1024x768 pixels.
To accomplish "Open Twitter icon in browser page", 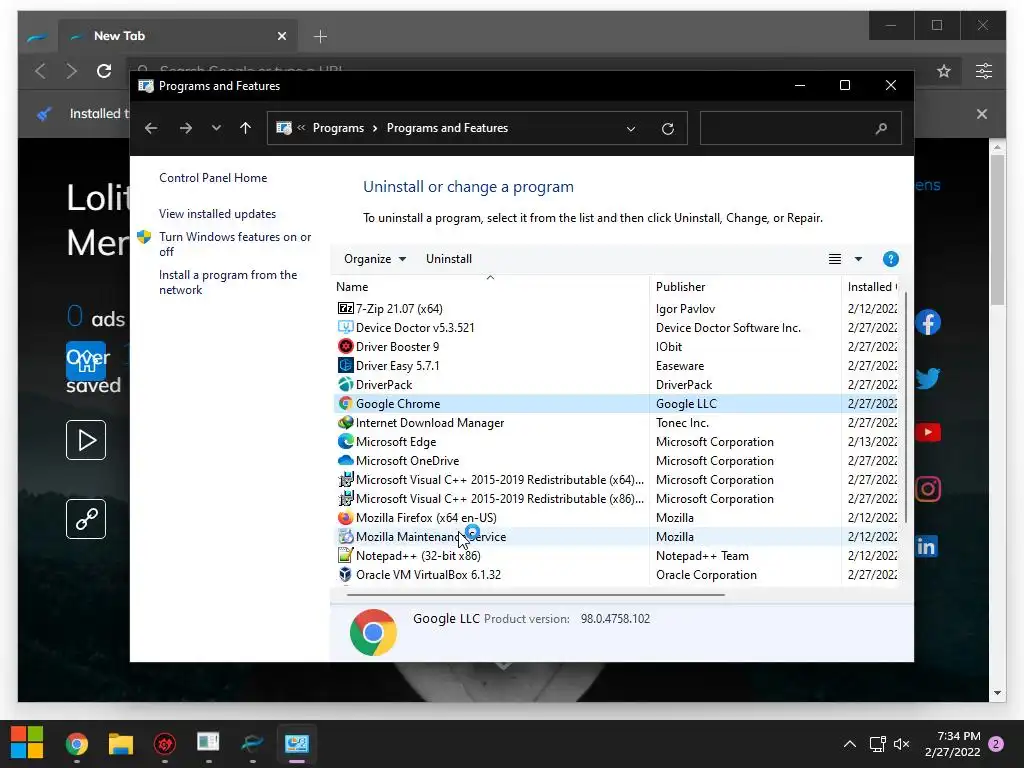I will click(x=927, y=377).
